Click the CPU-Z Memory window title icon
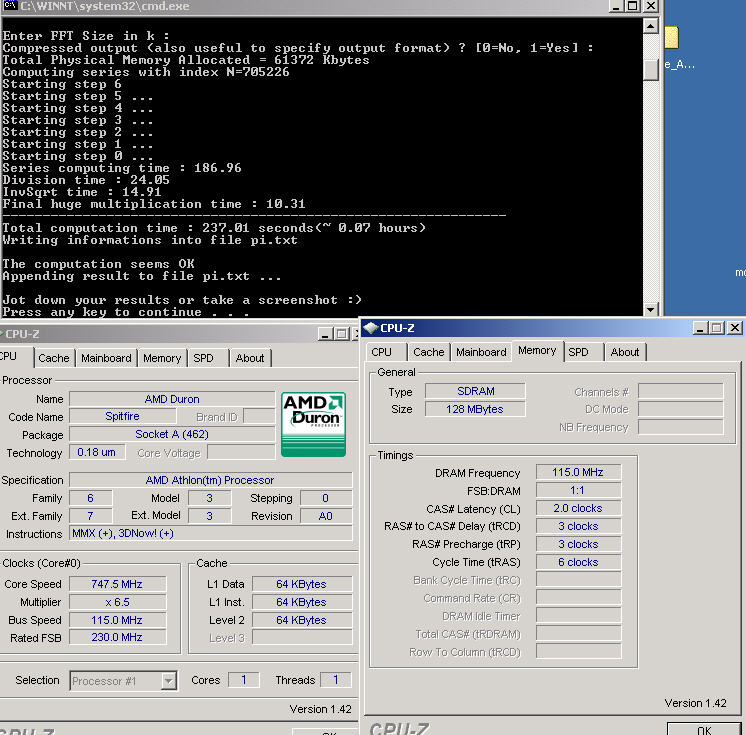Viewport: 746px width, 735px height. click(x=370, y=328)
